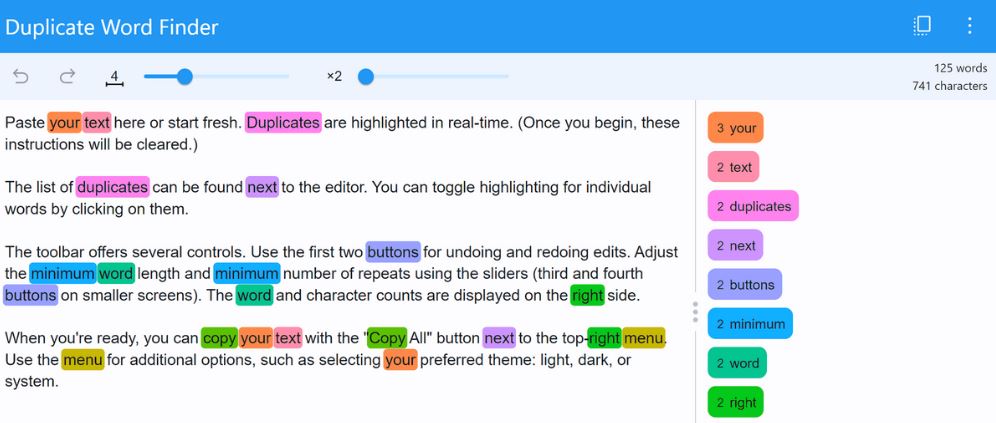
Task: Toggle highlighting for '3 your' chip
Action: [736, 128]
